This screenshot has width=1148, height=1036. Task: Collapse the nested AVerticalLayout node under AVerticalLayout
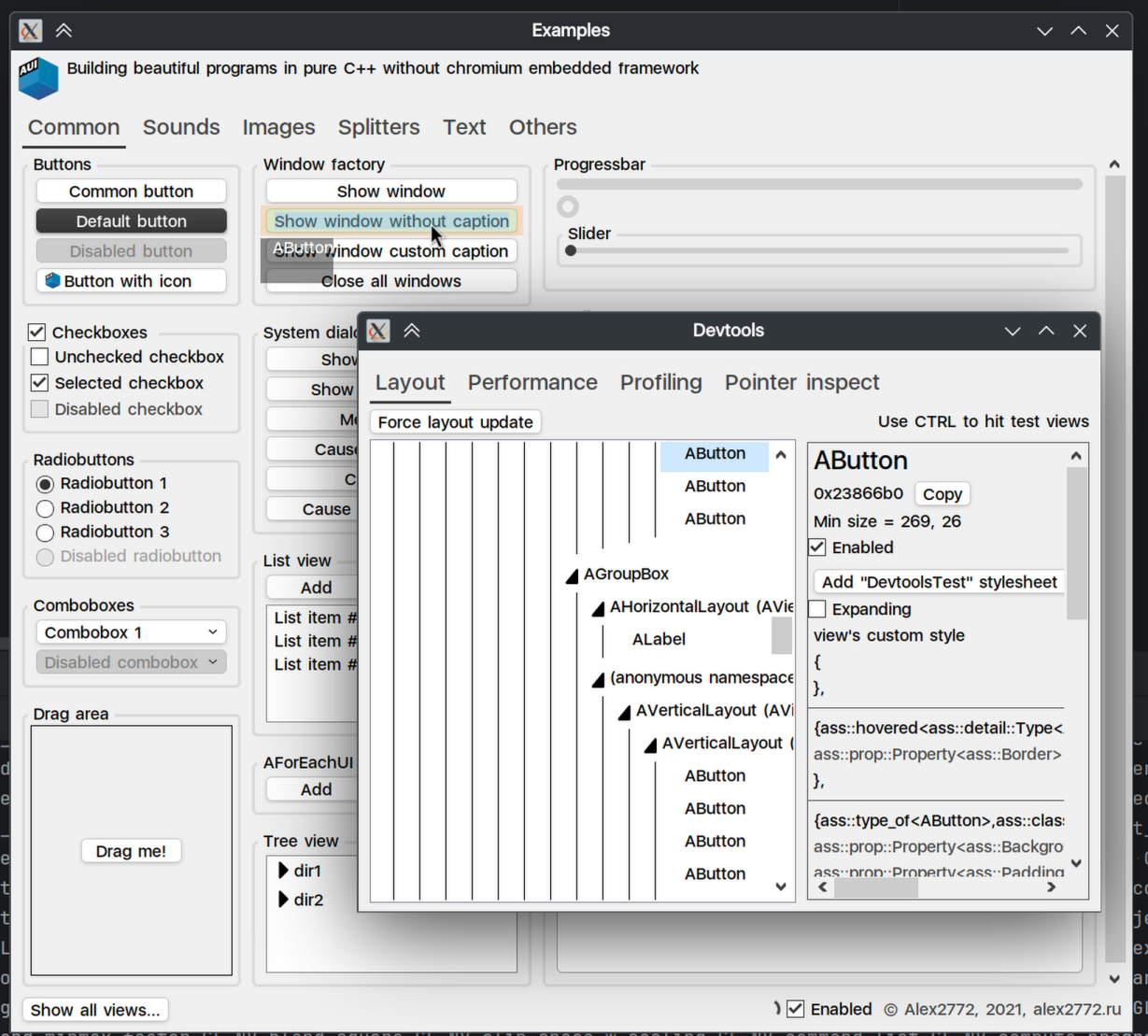[650, 745]
